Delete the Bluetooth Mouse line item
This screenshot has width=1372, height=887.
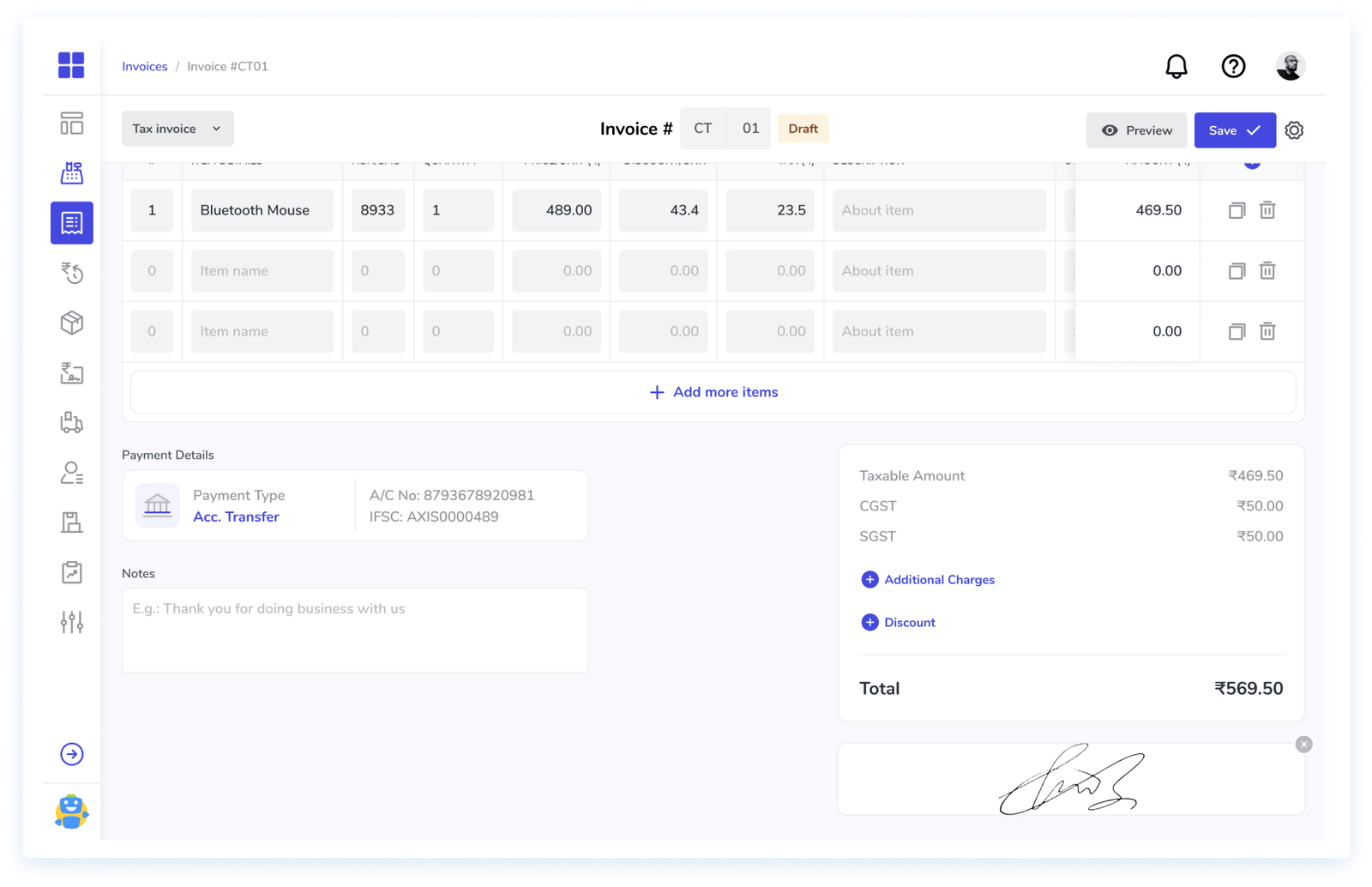pyautogui.click(x=1267, y=210)
